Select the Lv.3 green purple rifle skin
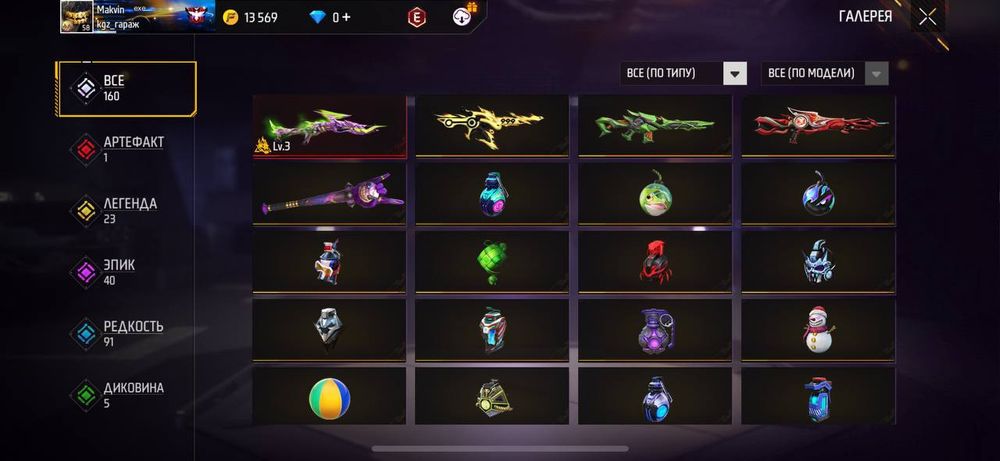This screenshot has height=461, width=1000. (329, 126)
